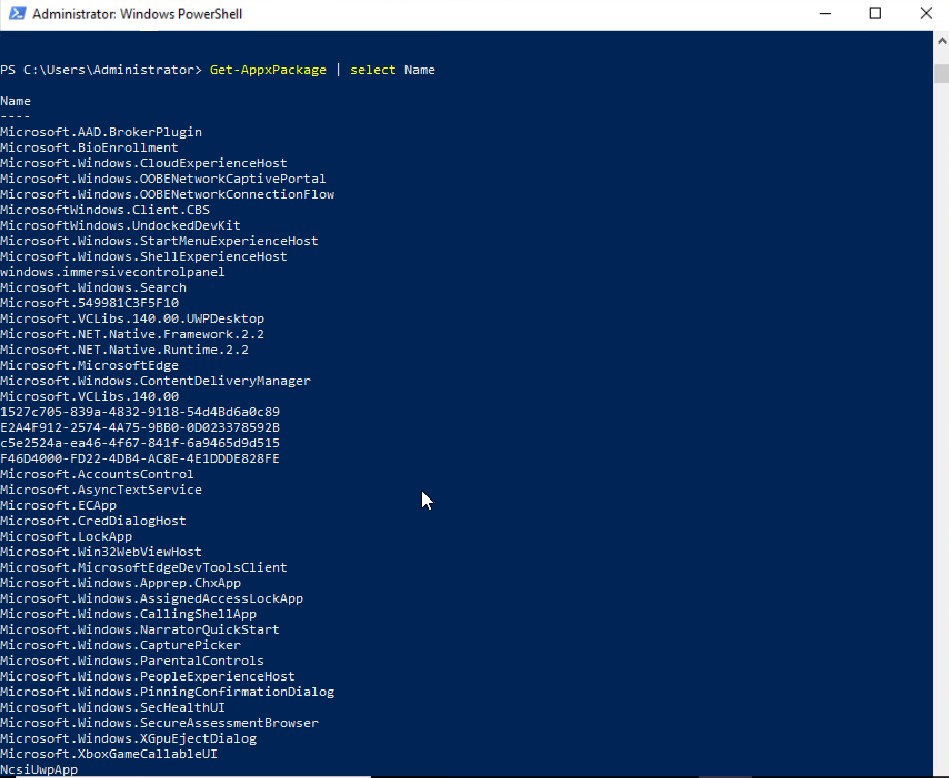Click 'MicrosoftWindows.Client.CBS' line
This screenshot has height=778, width=949.
point(105,210)
